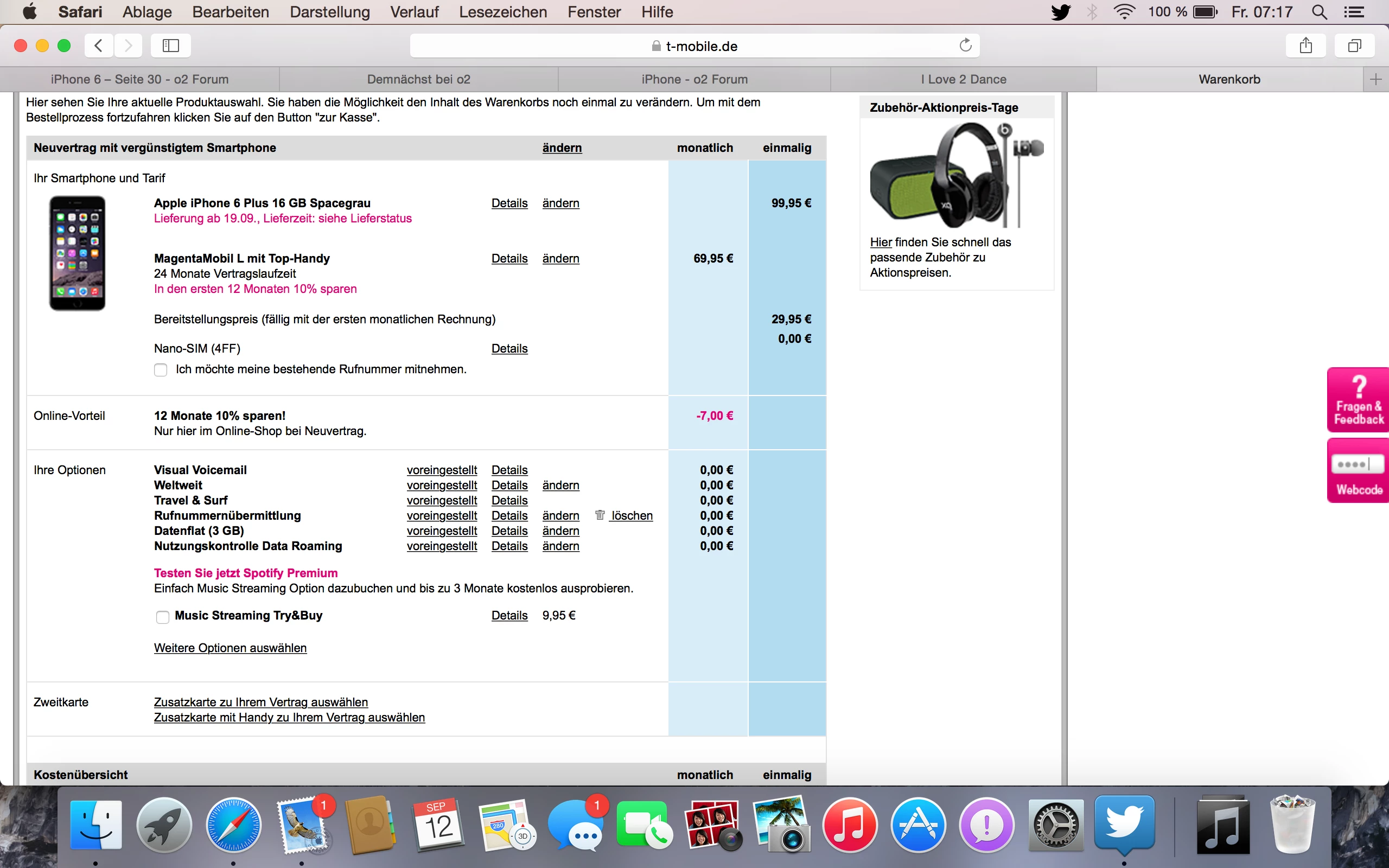
Task: Open the Webcode side widget
Action: (x=1358, y=471)
